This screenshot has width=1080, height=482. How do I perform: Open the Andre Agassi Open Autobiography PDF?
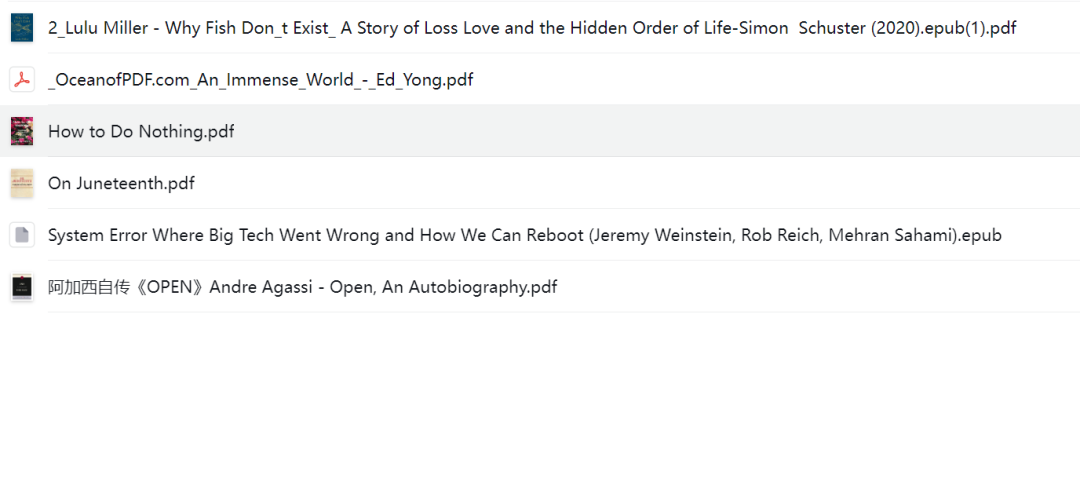(x=302, y=287)
